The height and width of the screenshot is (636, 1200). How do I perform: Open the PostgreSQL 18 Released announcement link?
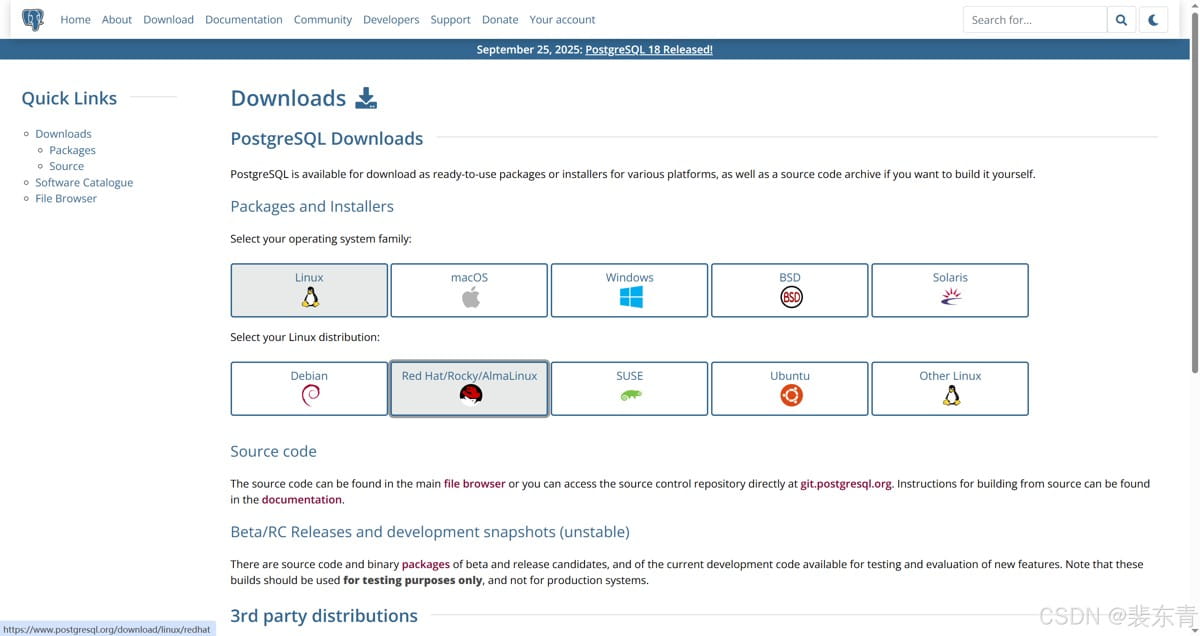(x=648, y=49)
